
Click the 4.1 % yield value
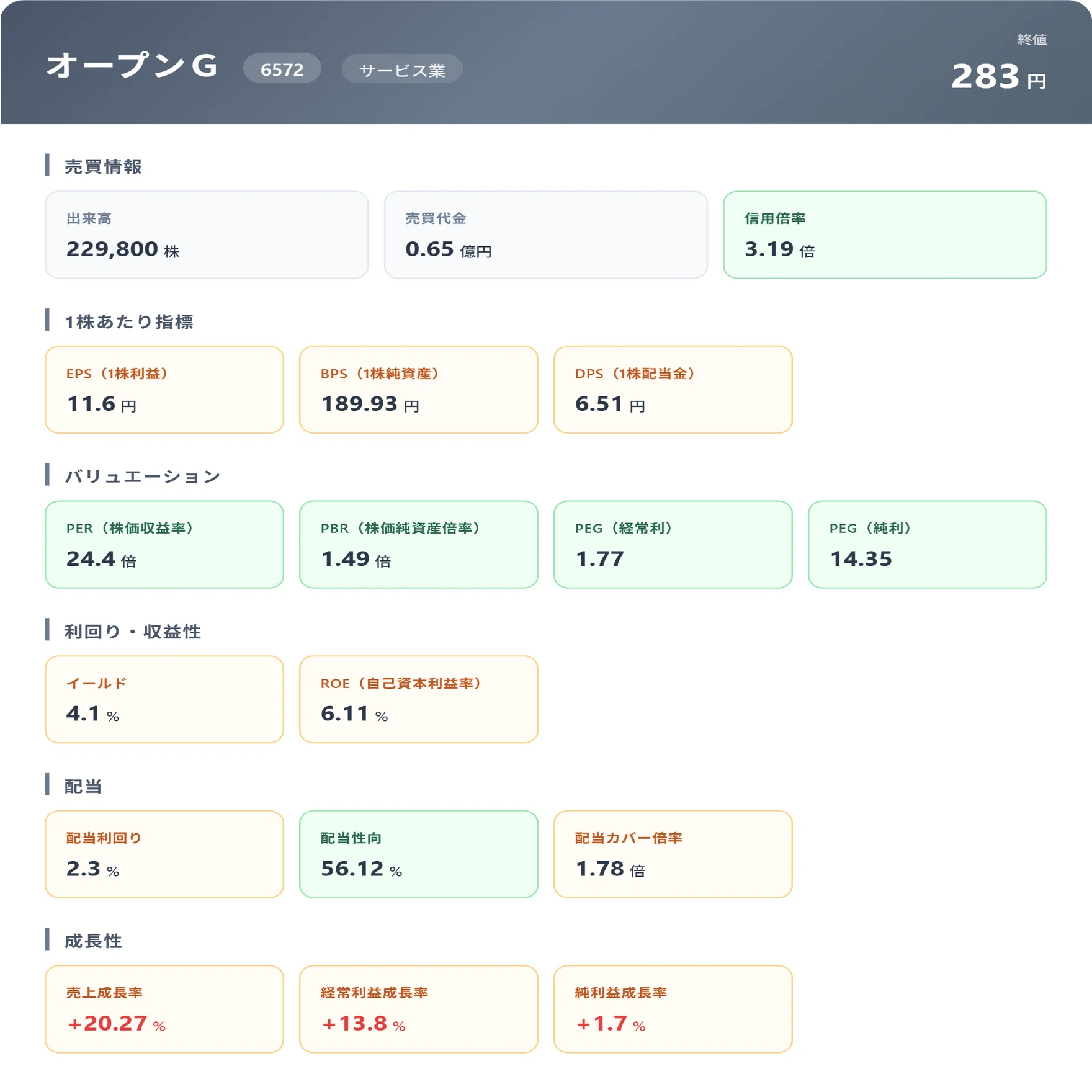[x=93, y=714]
